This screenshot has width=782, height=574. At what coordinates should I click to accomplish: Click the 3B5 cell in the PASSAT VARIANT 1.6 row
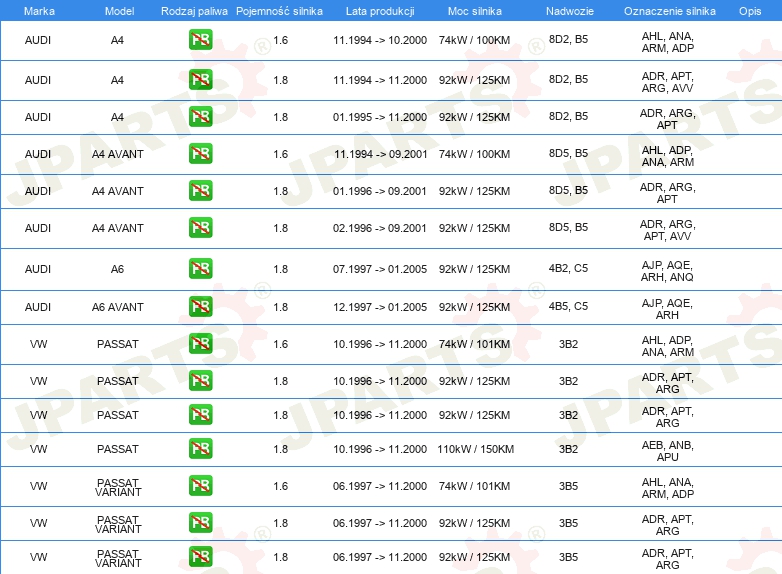tap(568, 486)
